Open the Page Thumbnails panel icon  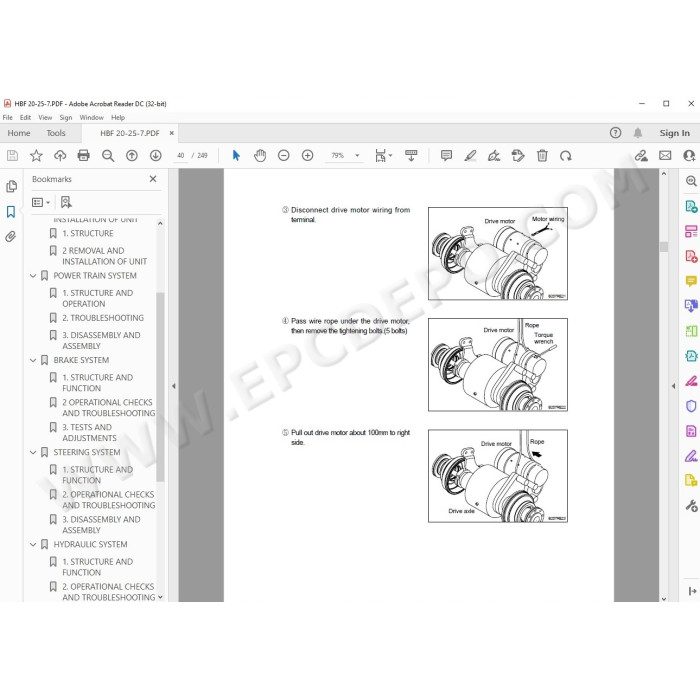11,186
